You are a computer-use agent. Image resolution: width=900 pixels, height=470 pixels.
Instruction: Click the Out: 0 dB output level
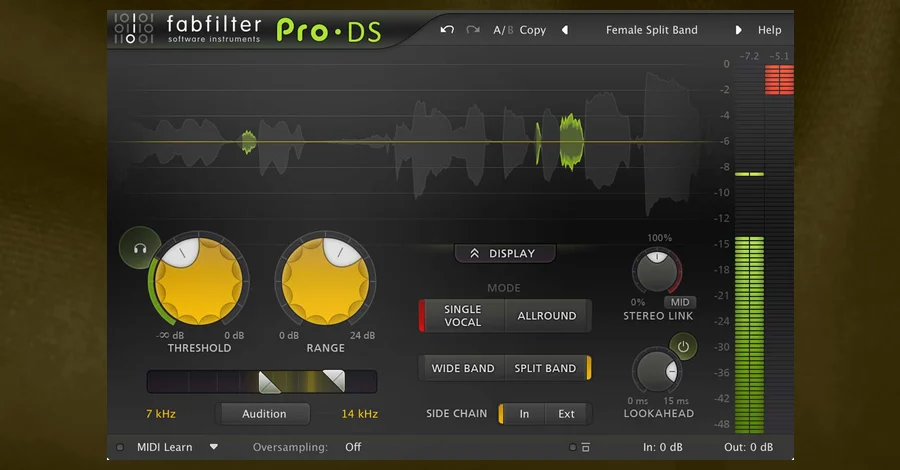tap(748, 447)
